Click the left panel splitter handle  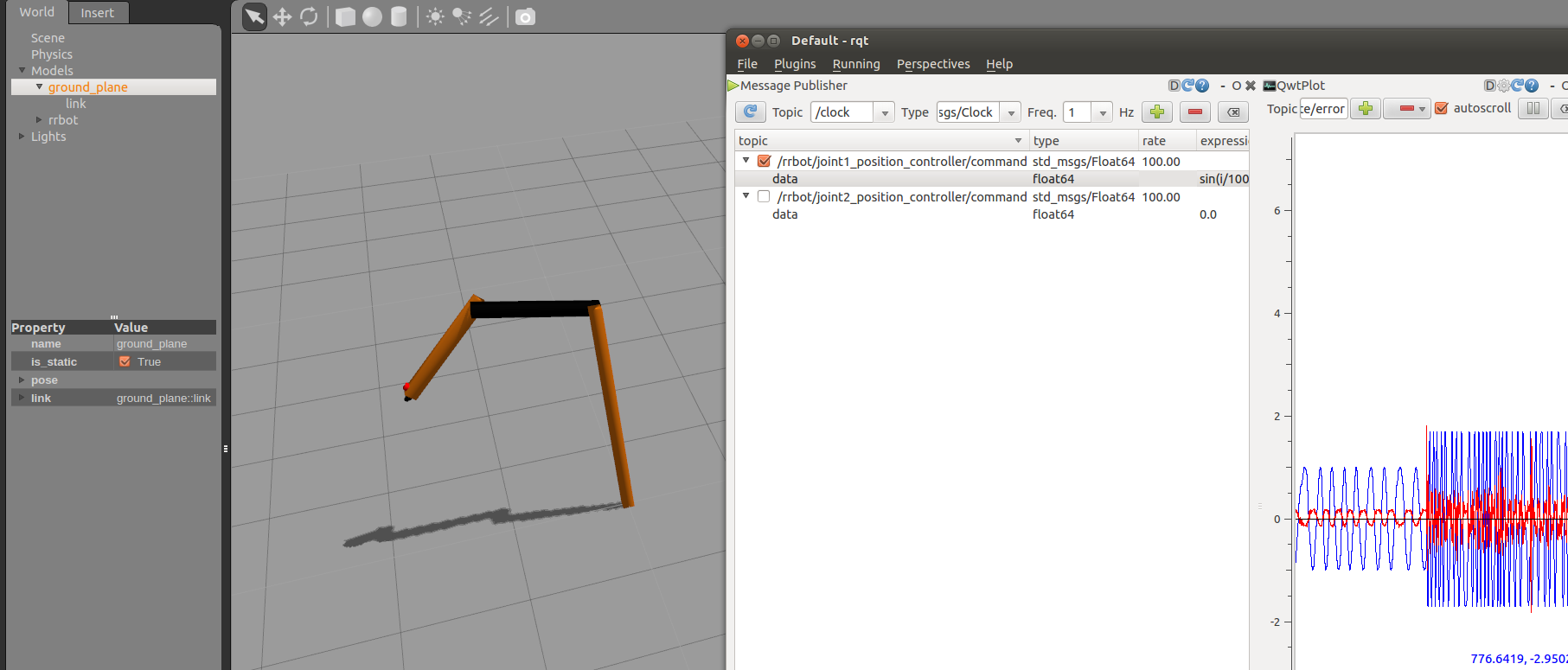pyautogui.click(x=226, y=449)
